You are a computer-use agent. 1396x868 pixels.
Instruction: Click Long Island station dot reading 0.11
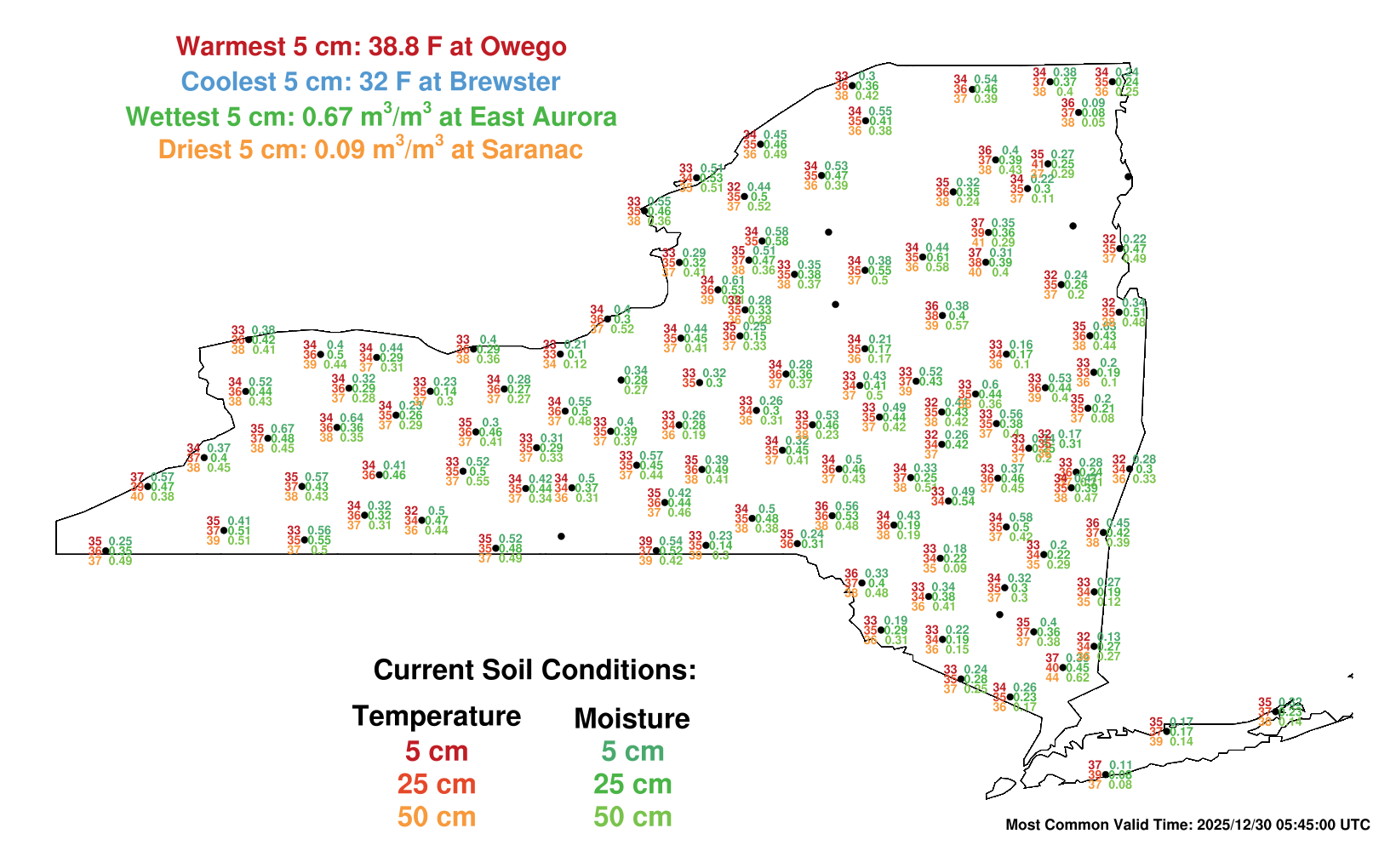pyautogui.click(x=1105, y=774)
